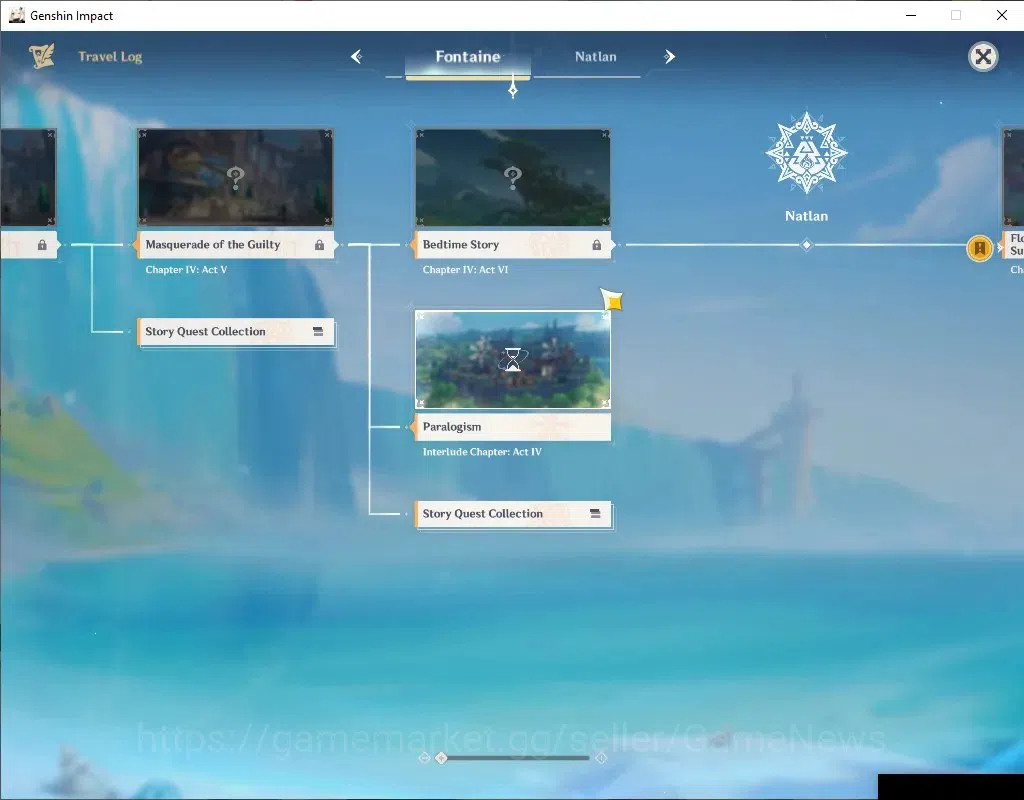Viewport: 1024px width, 800px height.
Task: Click the list icon on left Story Quest Collection
Action: pyautogui.click(x=318, y=332)
